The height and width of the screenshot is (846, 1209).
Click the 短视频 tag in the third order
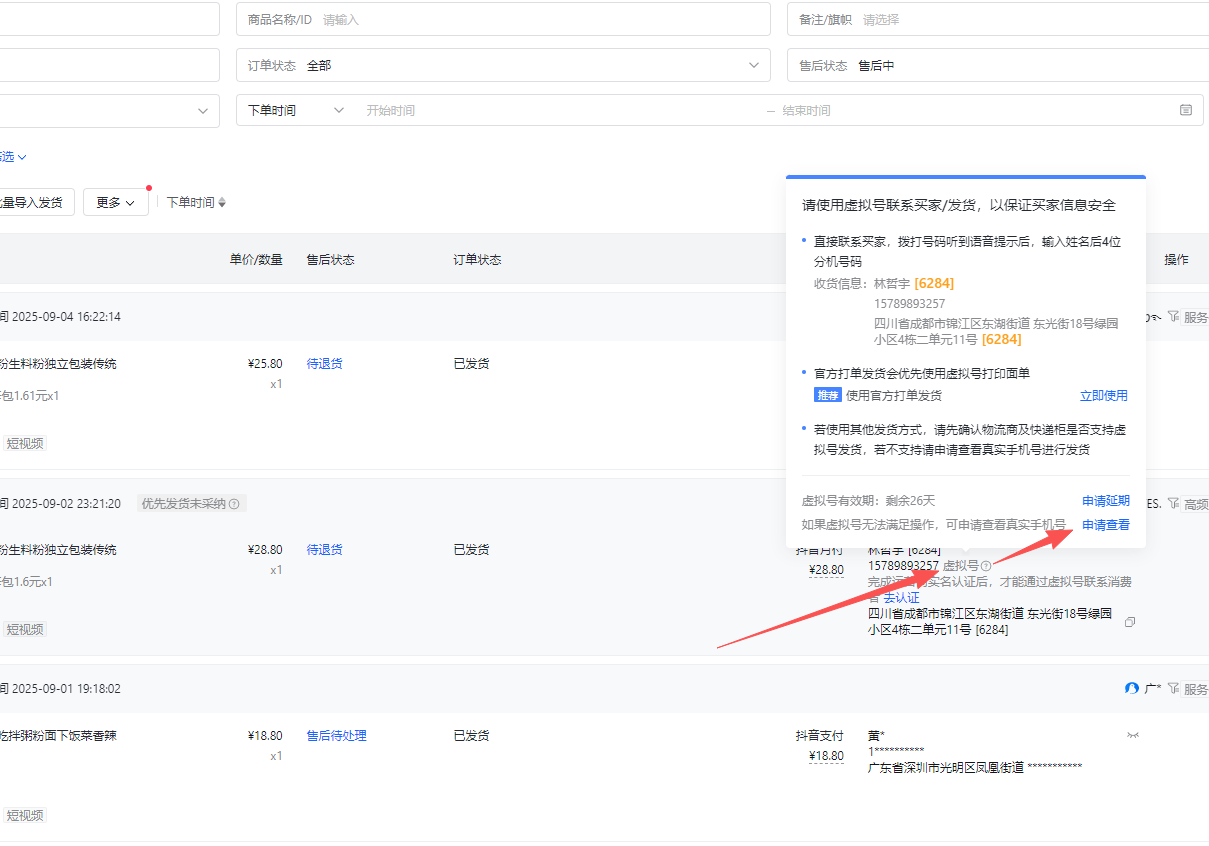(24, 815)
